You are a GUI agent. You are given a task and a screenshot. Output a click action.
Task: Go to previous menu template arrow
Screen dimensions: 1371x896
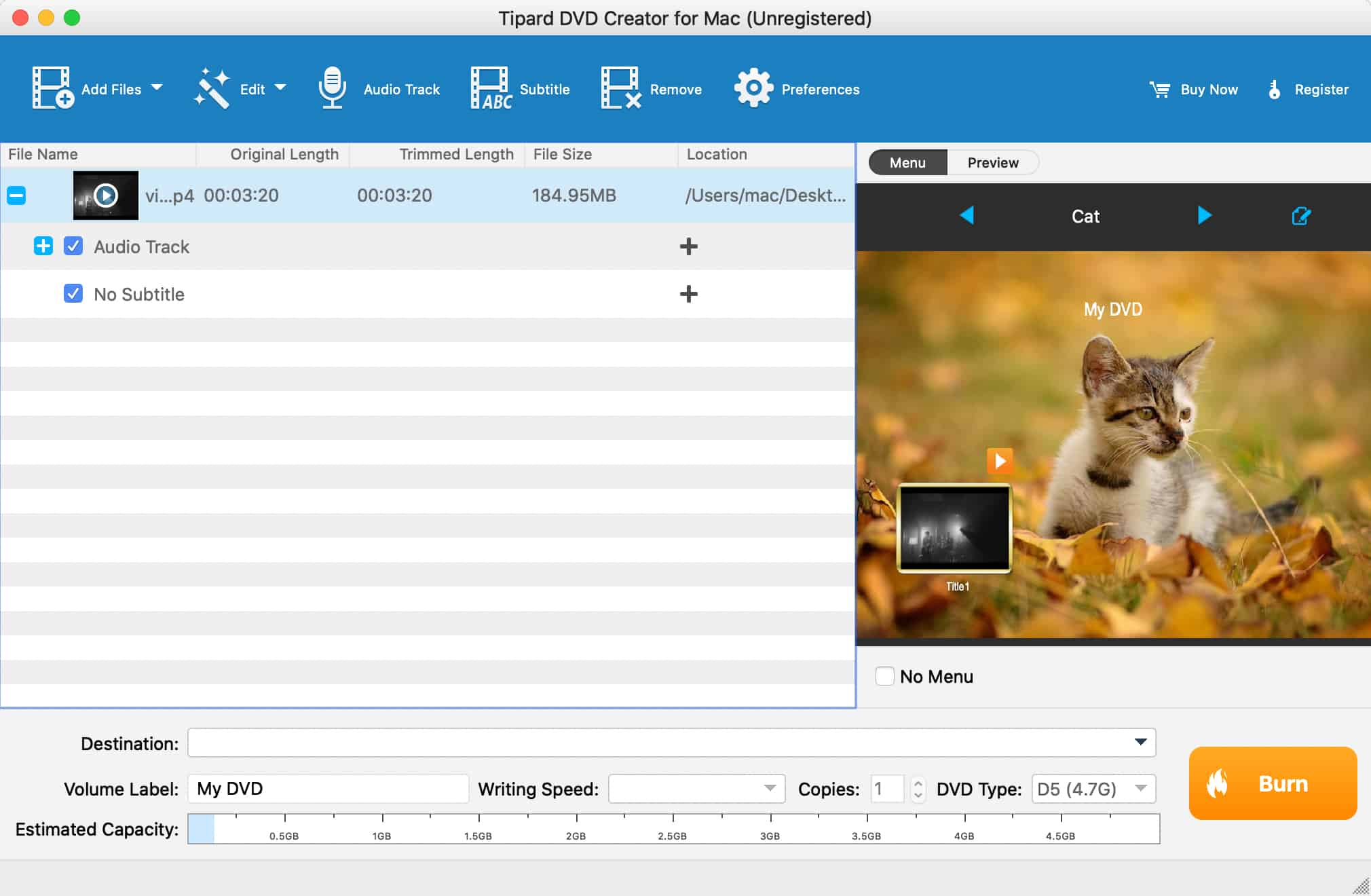click(967, 216)
